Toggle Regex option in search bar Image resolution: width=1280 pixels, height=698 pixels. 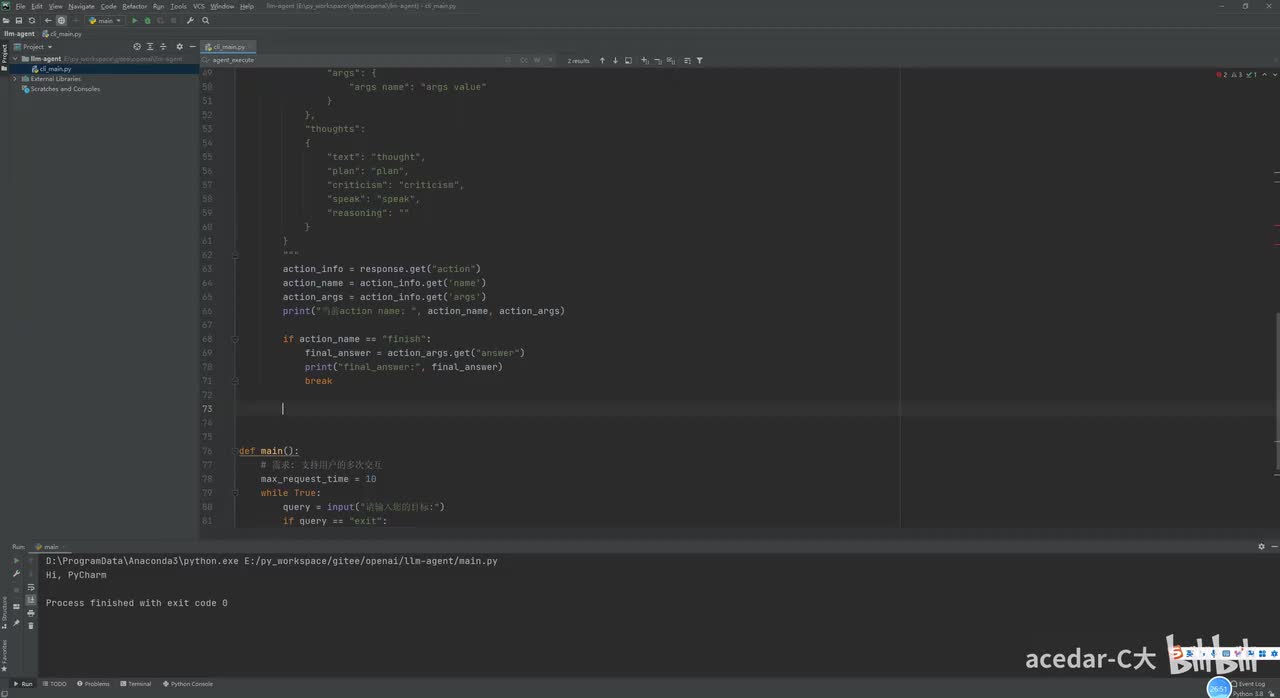[548, 60]
